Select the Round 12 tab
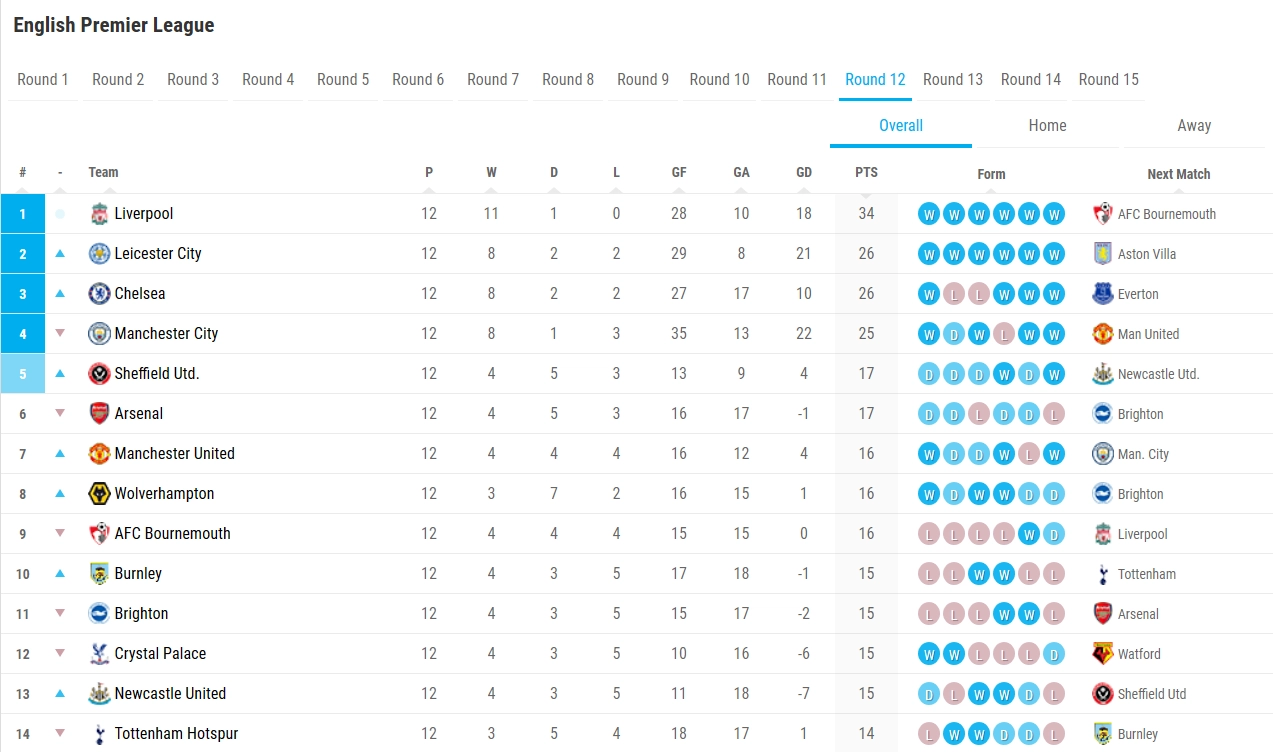Screen dimensions: 1273x752 875,80
